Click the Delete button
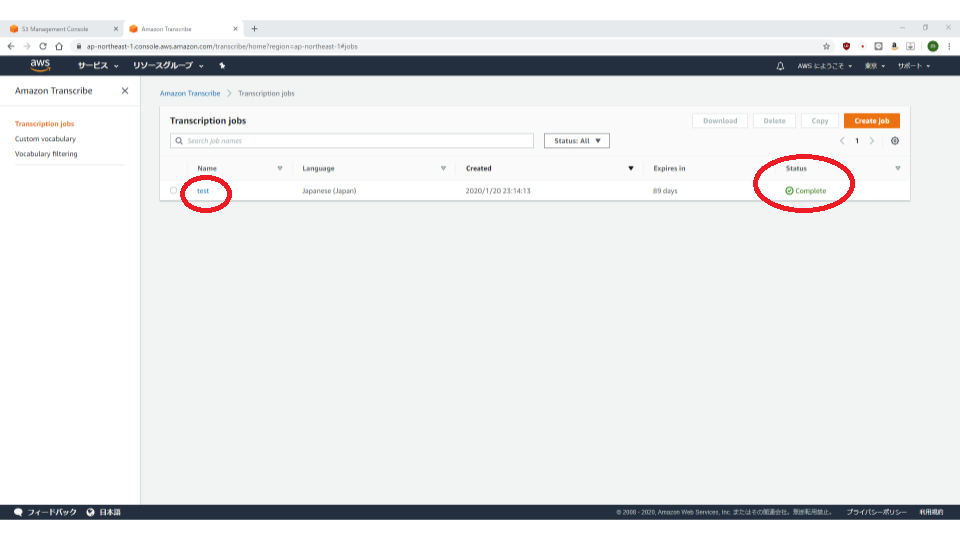The height and width of the screenshot is (540, 960). tap(774, 121)
